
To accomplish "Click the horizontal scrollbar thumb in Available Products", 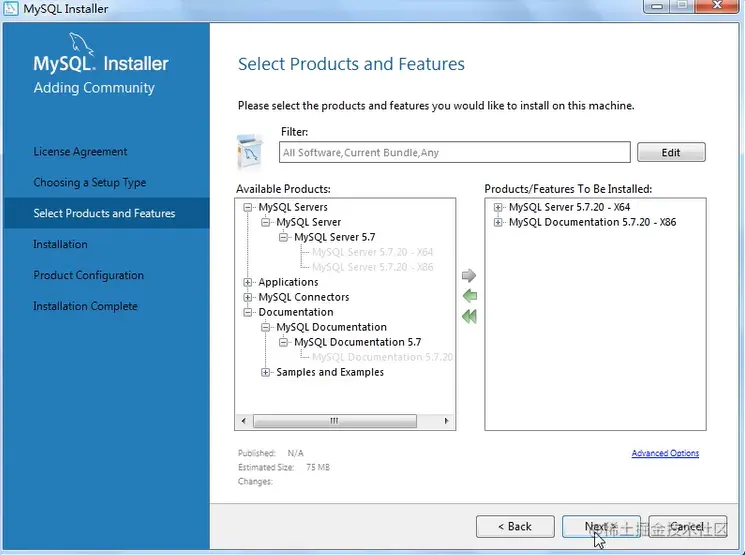I will [x=335, y=421].
